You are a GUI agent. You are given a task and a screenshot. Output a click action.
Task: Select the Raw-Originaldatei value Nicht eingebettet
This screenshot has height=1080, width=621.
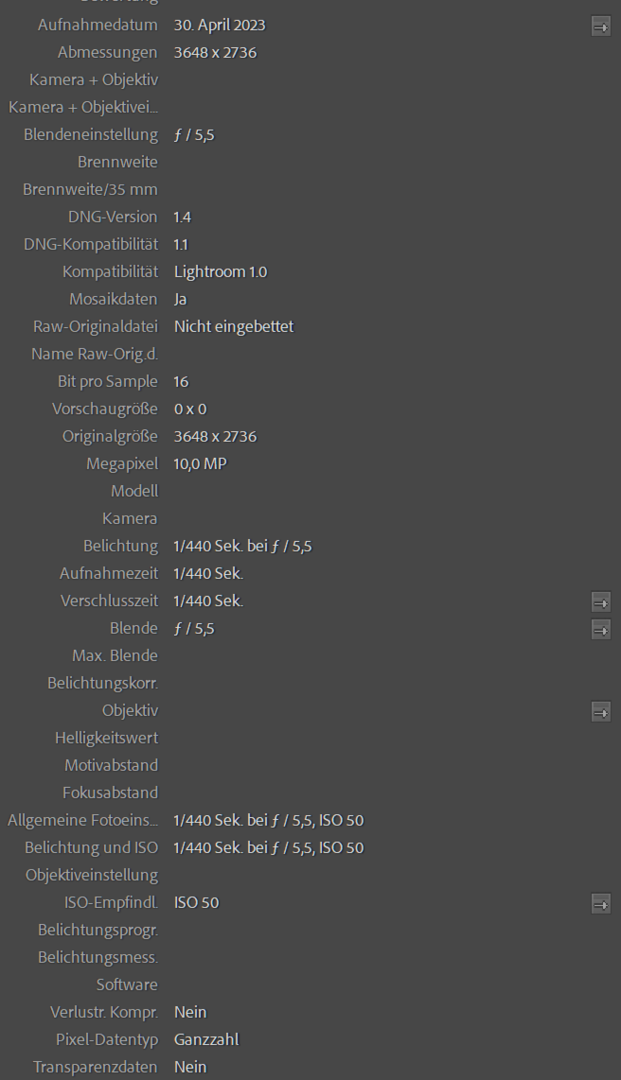[233, 326]
